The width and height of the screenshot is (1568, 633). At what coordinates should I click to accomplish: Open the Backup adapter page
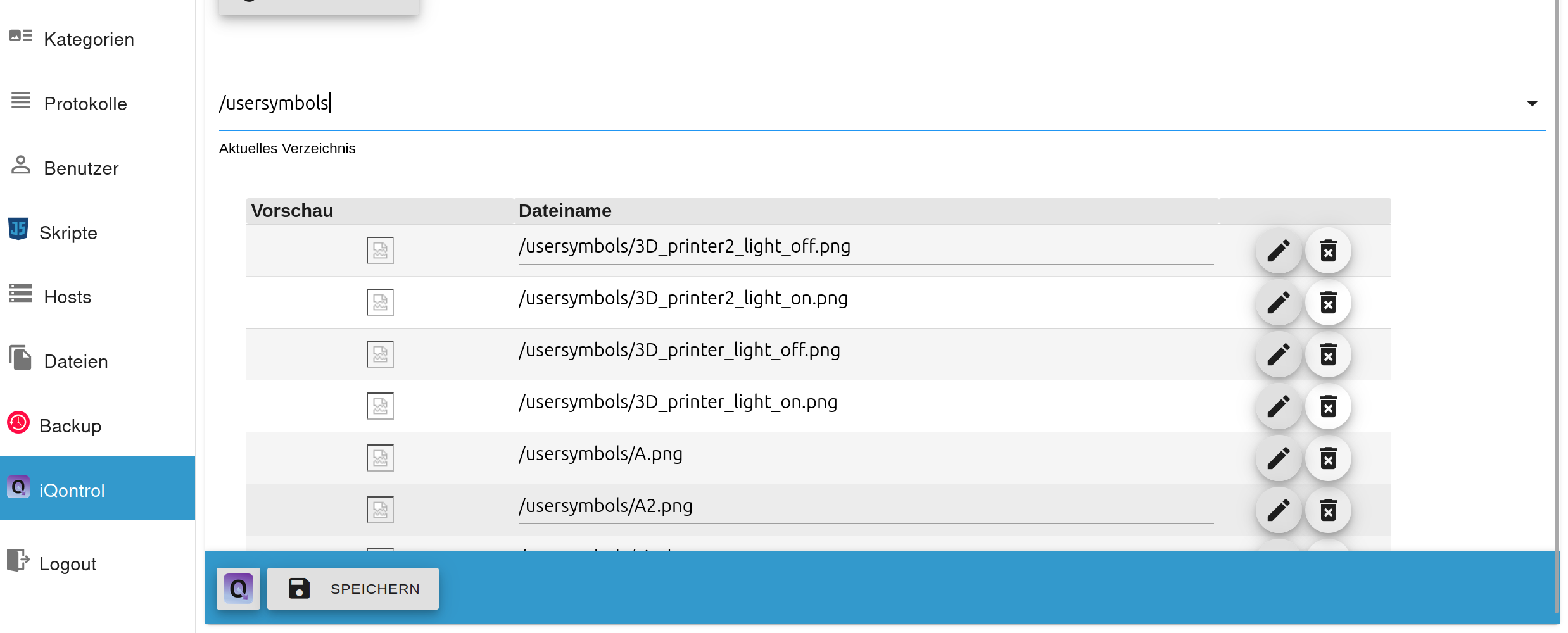pyautogui.click(x=70, y=426)
